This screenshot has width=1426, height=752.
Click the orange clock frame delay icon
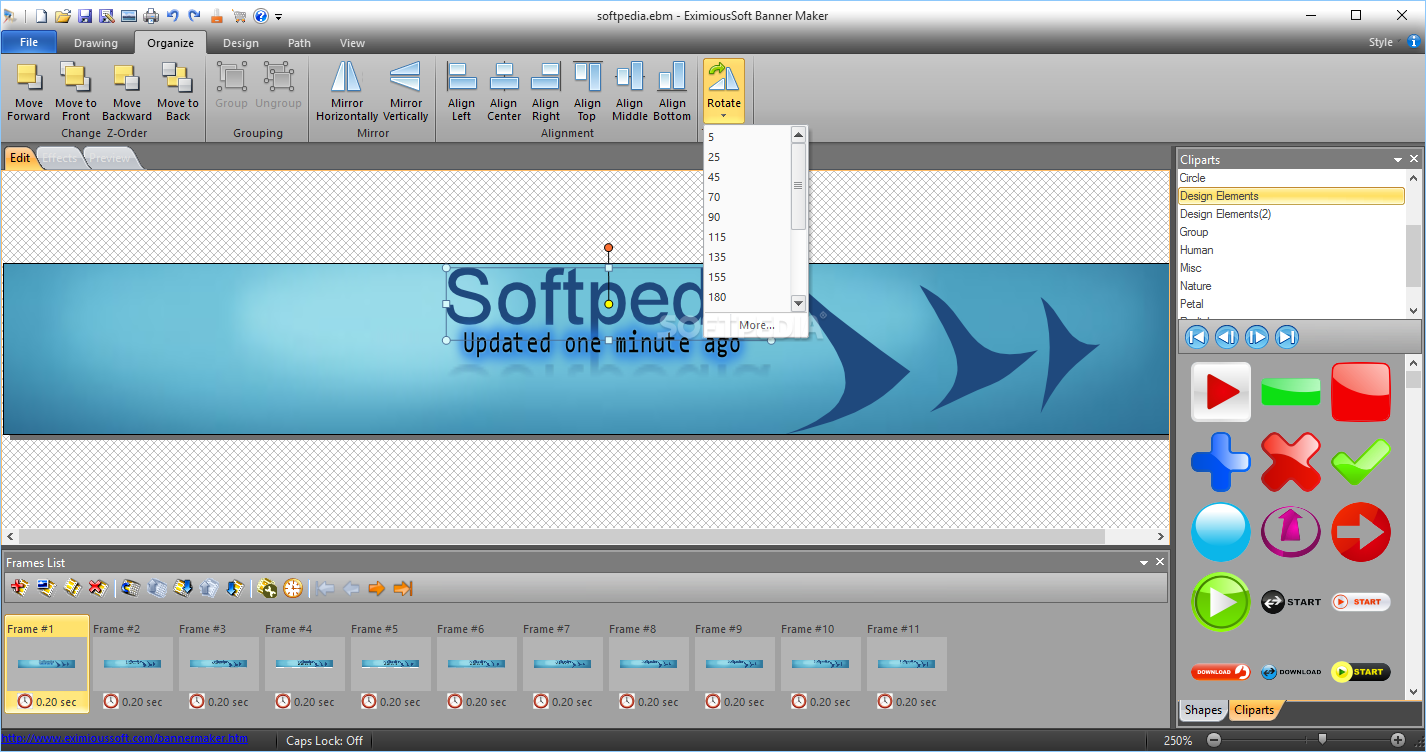pyautogui.click(x=292, y=588)
